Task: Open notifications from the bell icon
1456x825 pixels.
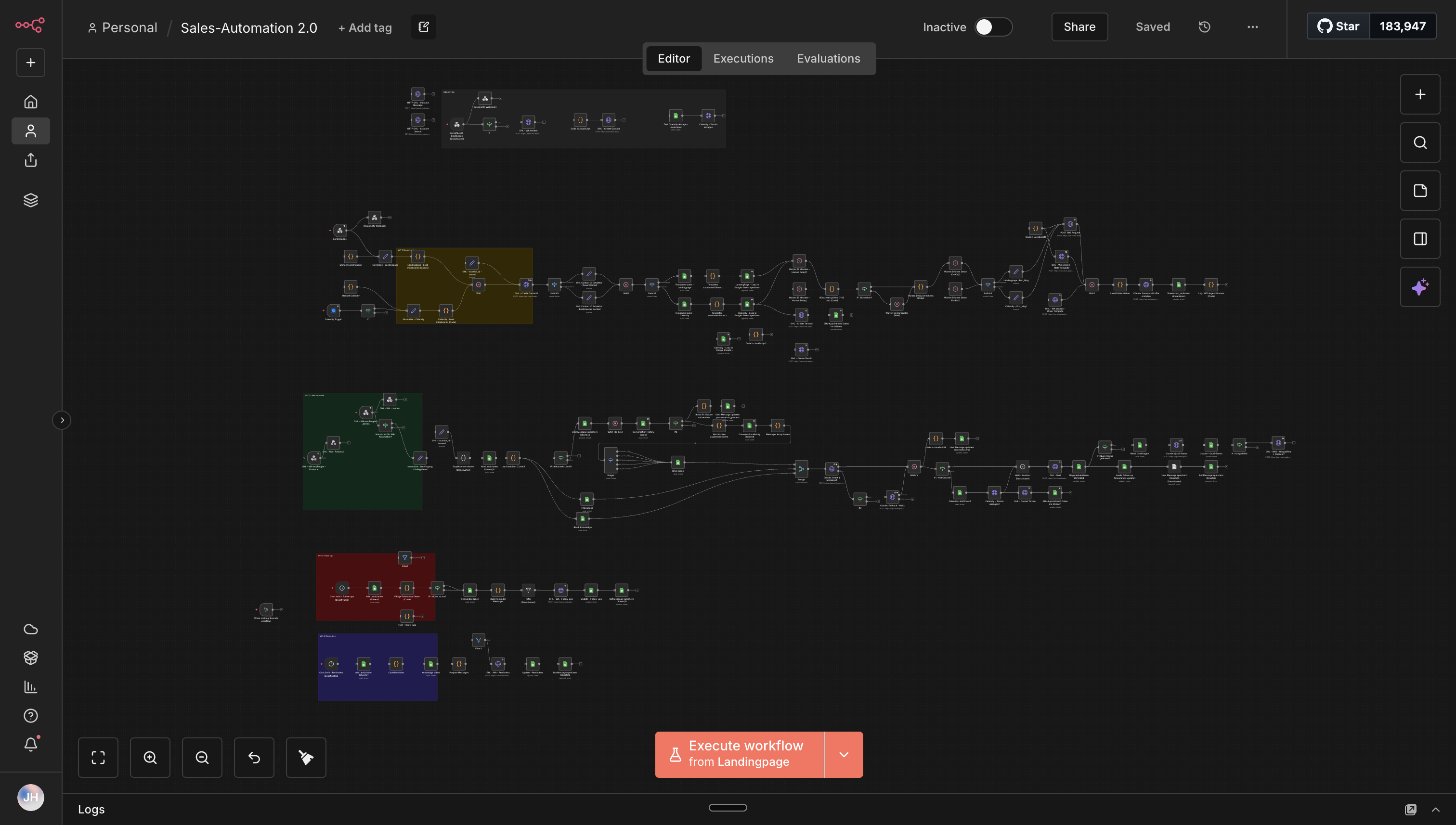Action: pyautogui.click(x=31, y=744)
